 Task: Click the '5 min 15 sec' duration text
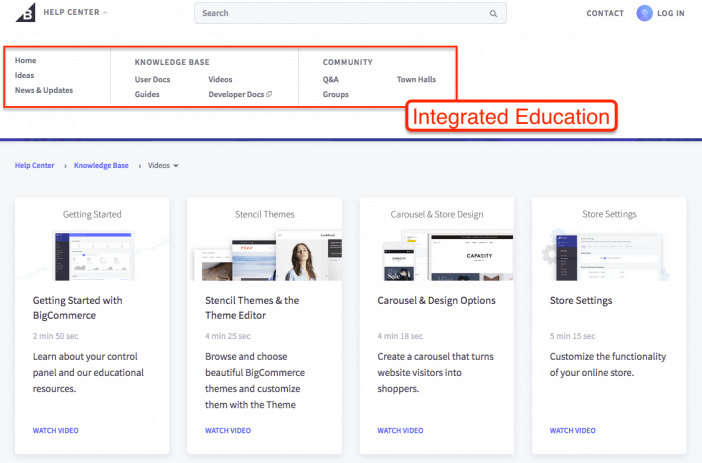click(x=573, y=336)
